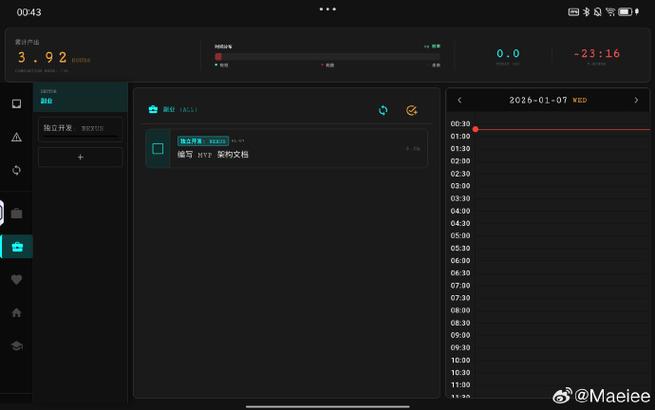655x410 pixels.
Task: Open the inbox icon in the sidebar
Action: [x=16, y=104]
